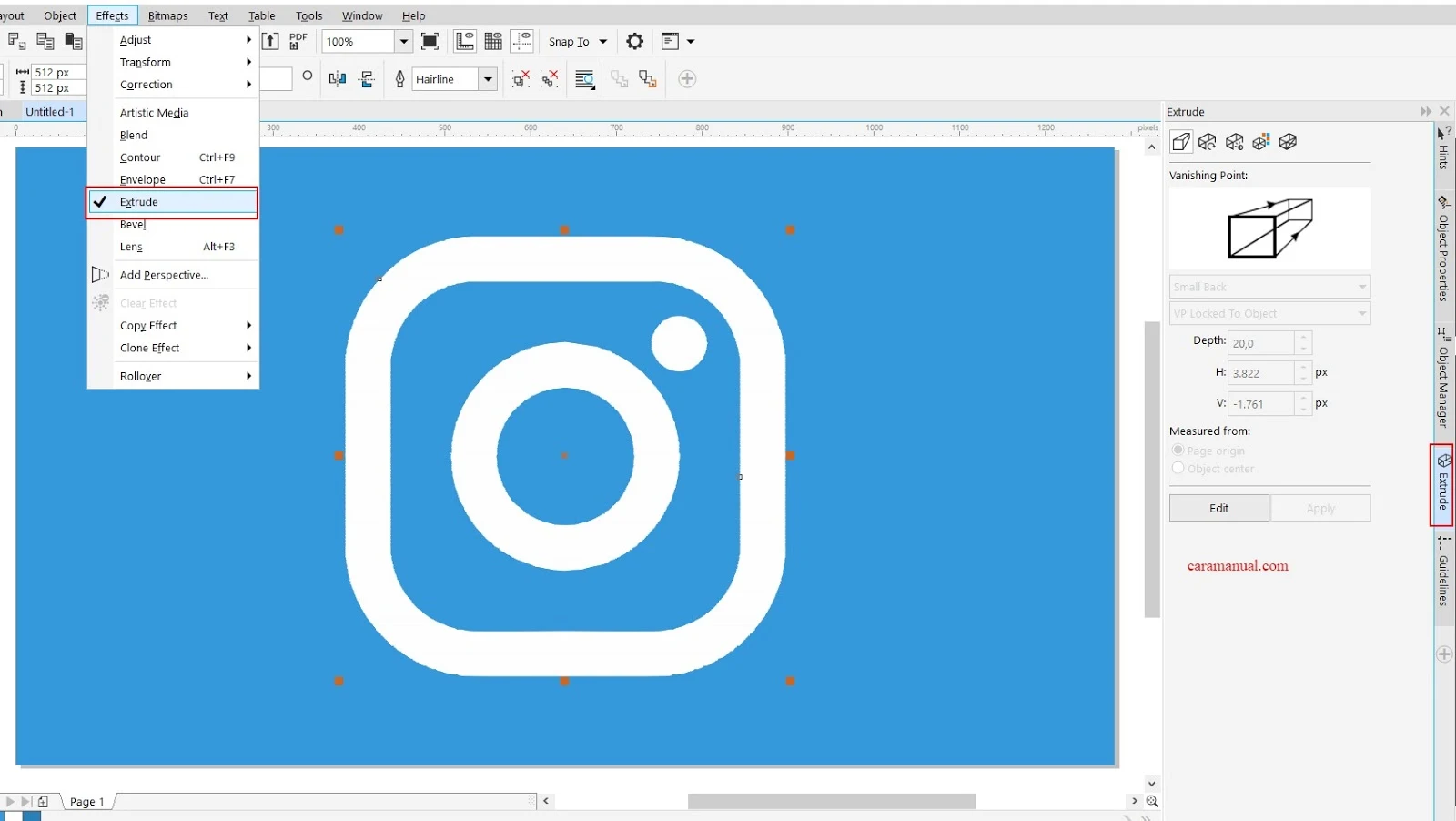Viewport: 1456px width, 821px height.
Task: Switch to the Object Properties docker tab
Action: [1444, 248]
